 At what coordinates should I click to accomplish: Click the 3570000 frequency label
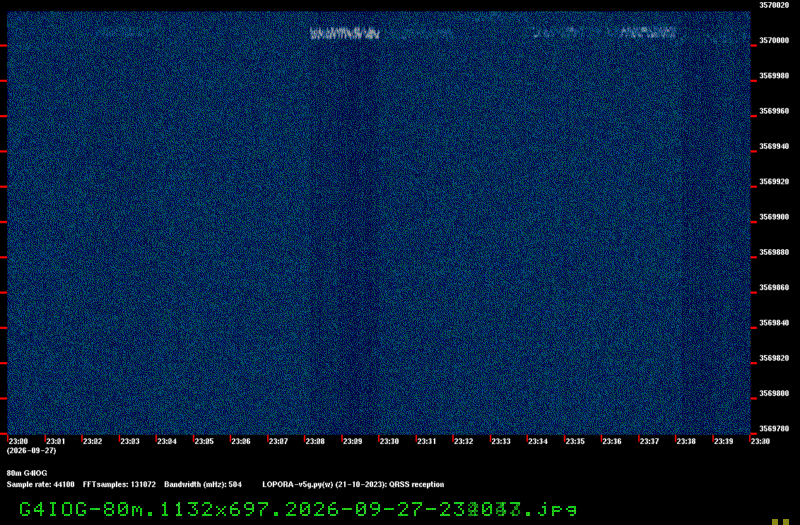774,40
